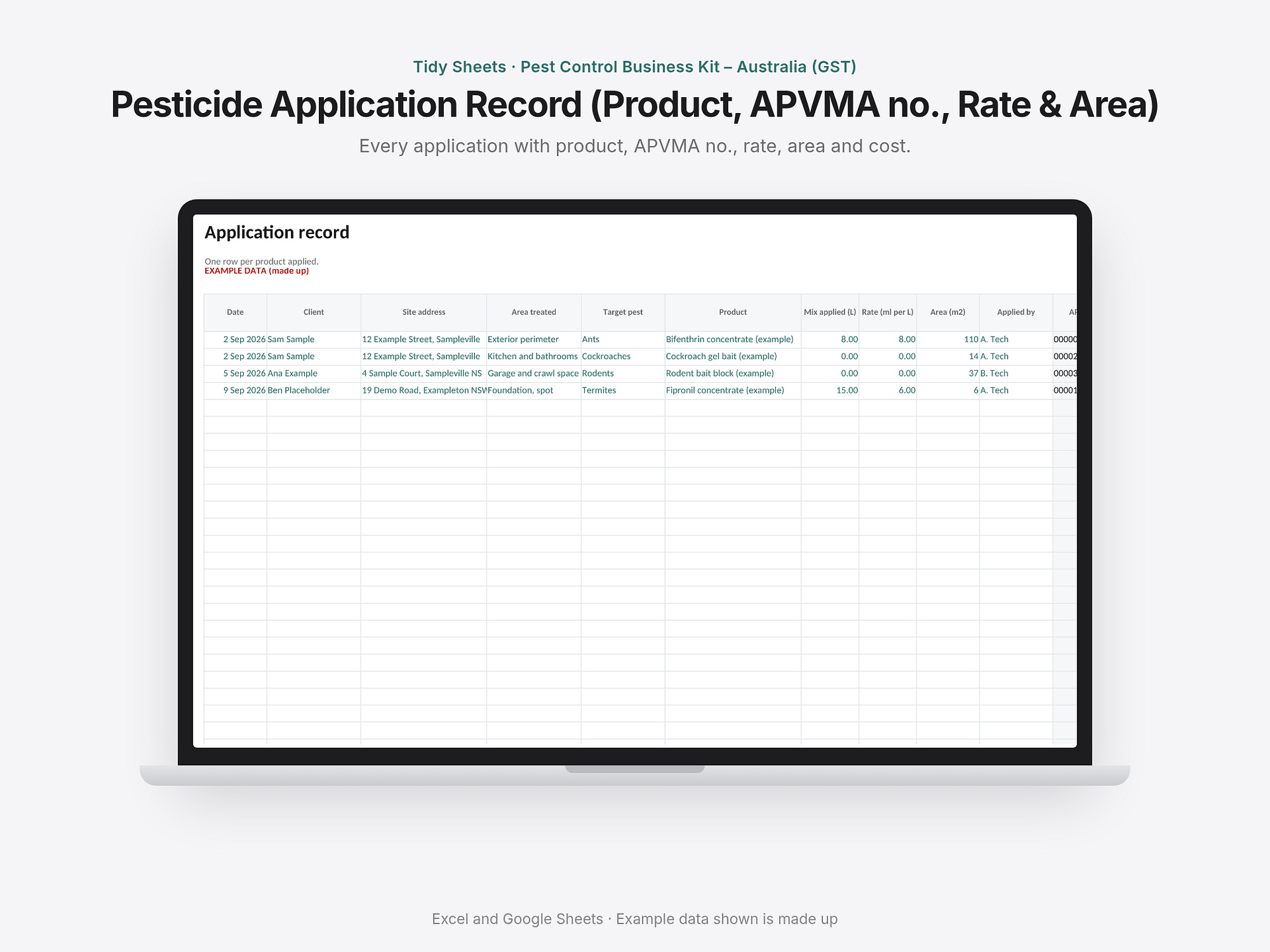Select the Rate (ml per L) header
This screenshot has width=1270, height=952.
click(887, 312)
